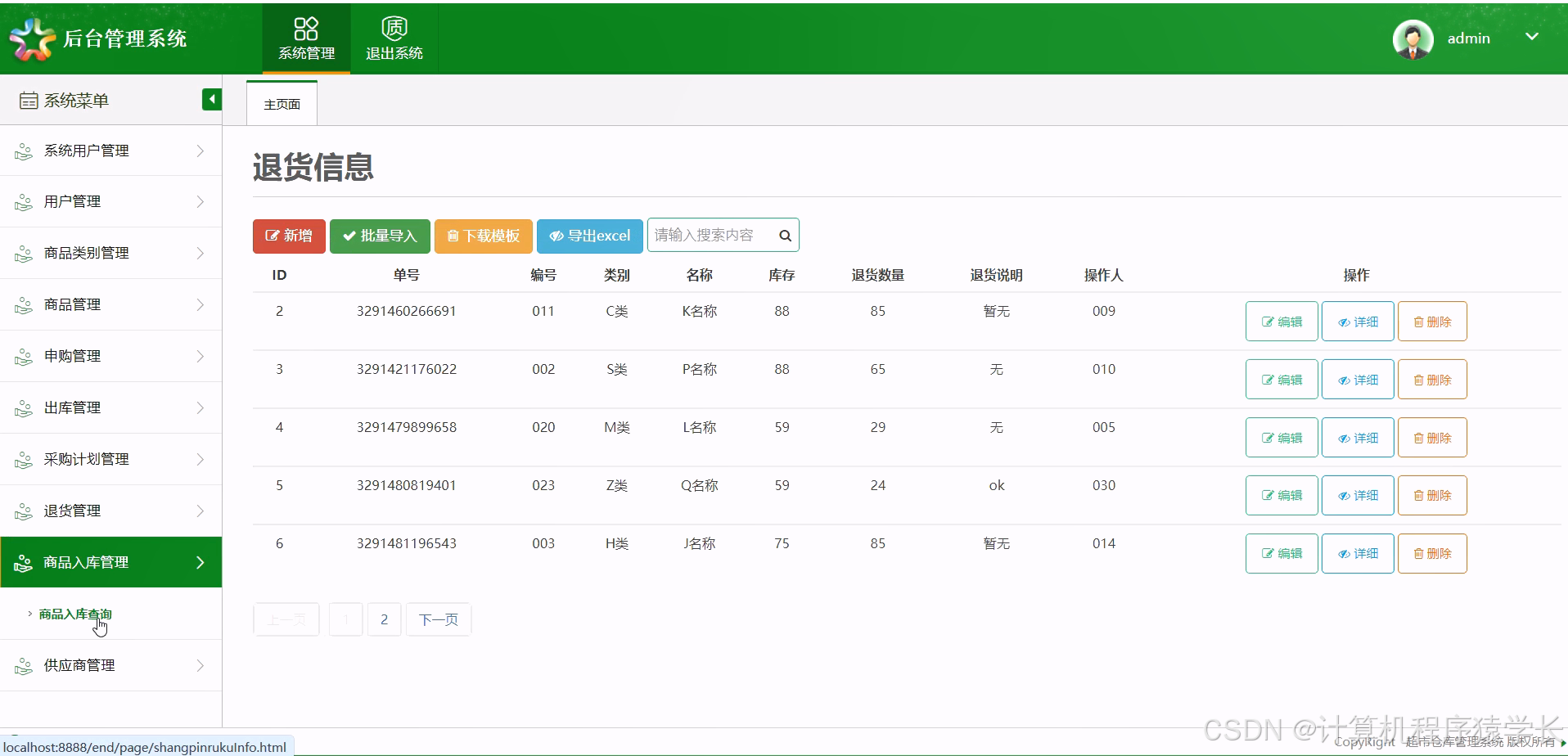Click the 退货数量 column header
Screen dimensions: 1568x756
coord(877,275)
